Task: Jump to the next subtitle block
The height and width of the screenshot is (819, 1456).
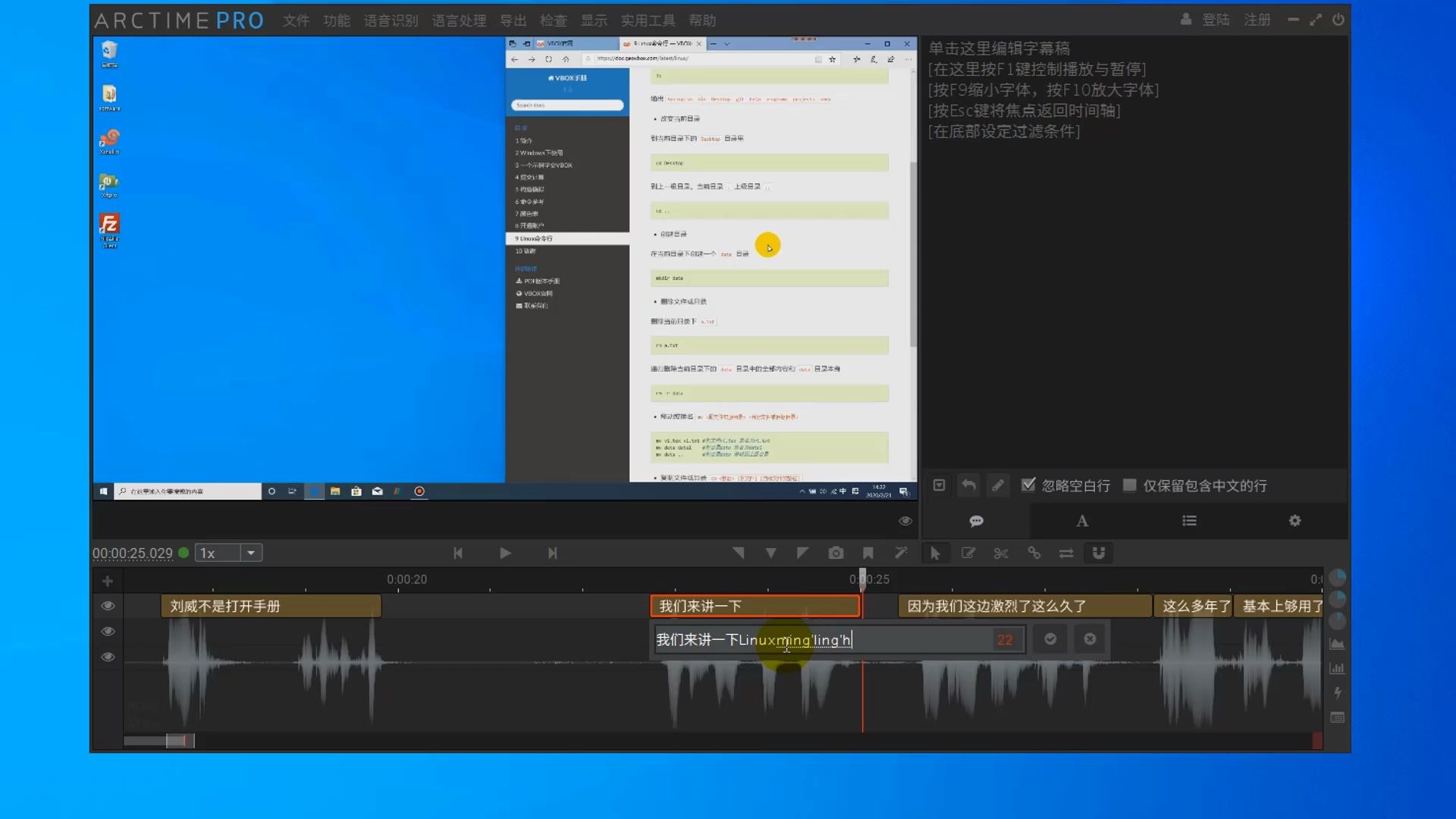Action: tap(552, 553)
